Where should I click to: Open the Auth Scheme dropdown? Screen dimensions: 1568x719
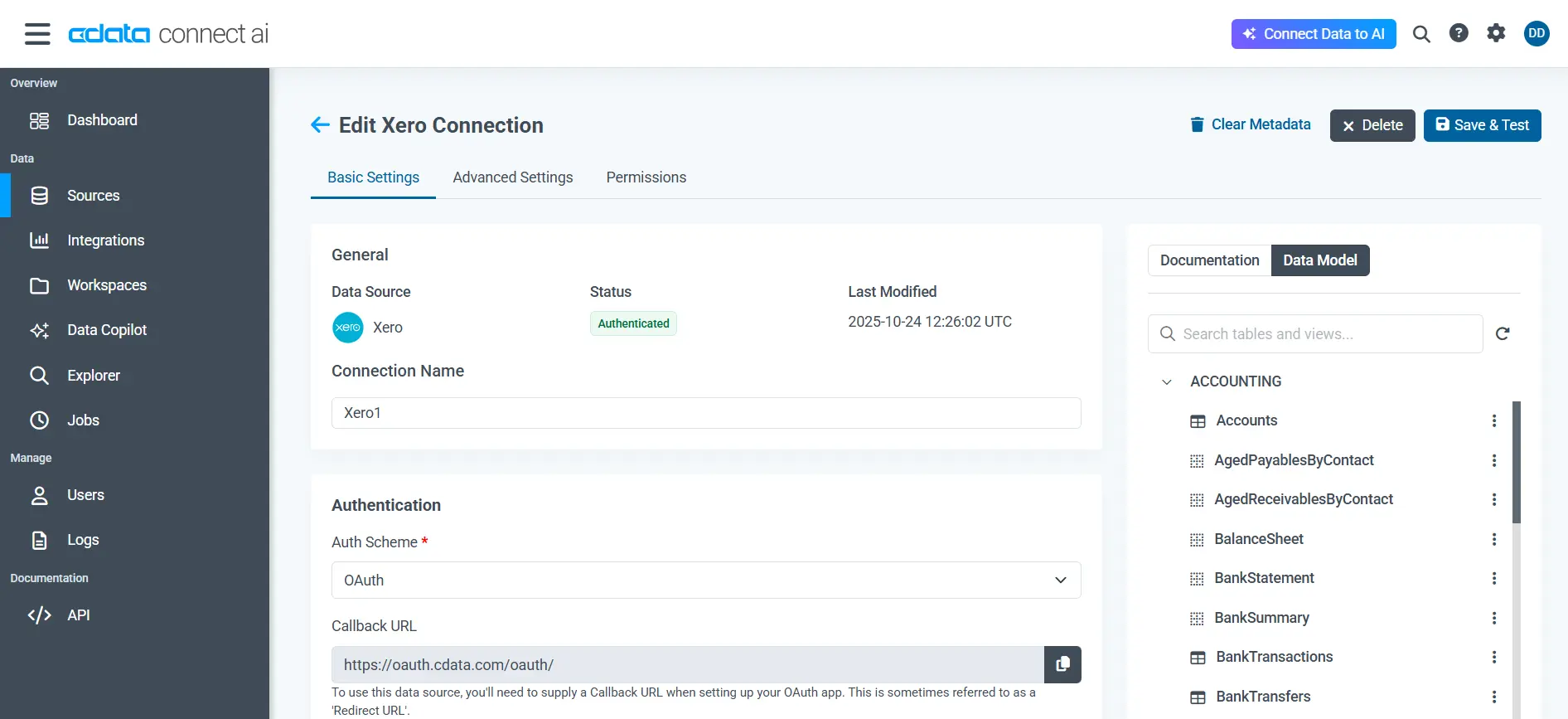point(706,581)
